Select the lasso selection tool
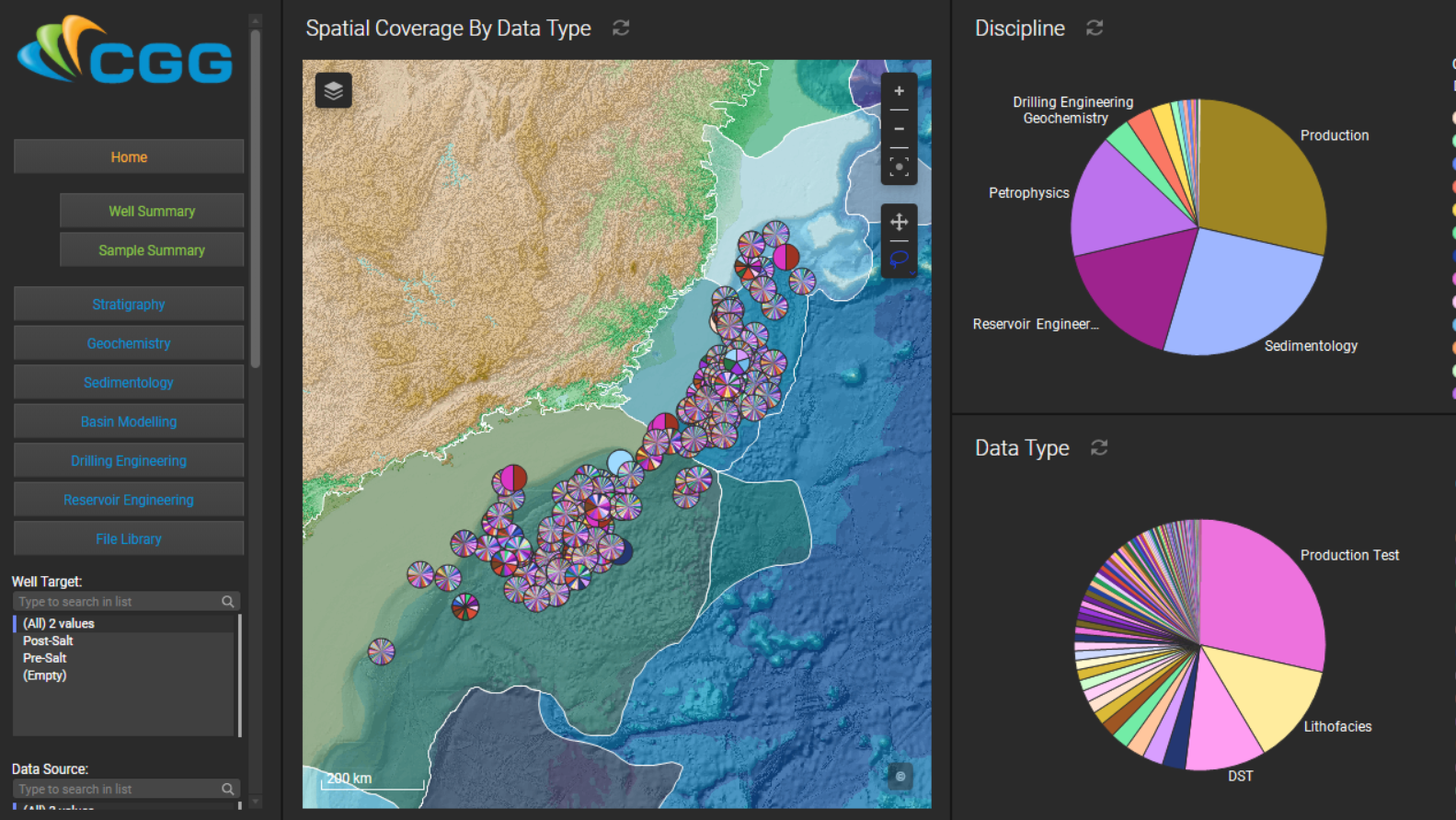 (898, 259)
